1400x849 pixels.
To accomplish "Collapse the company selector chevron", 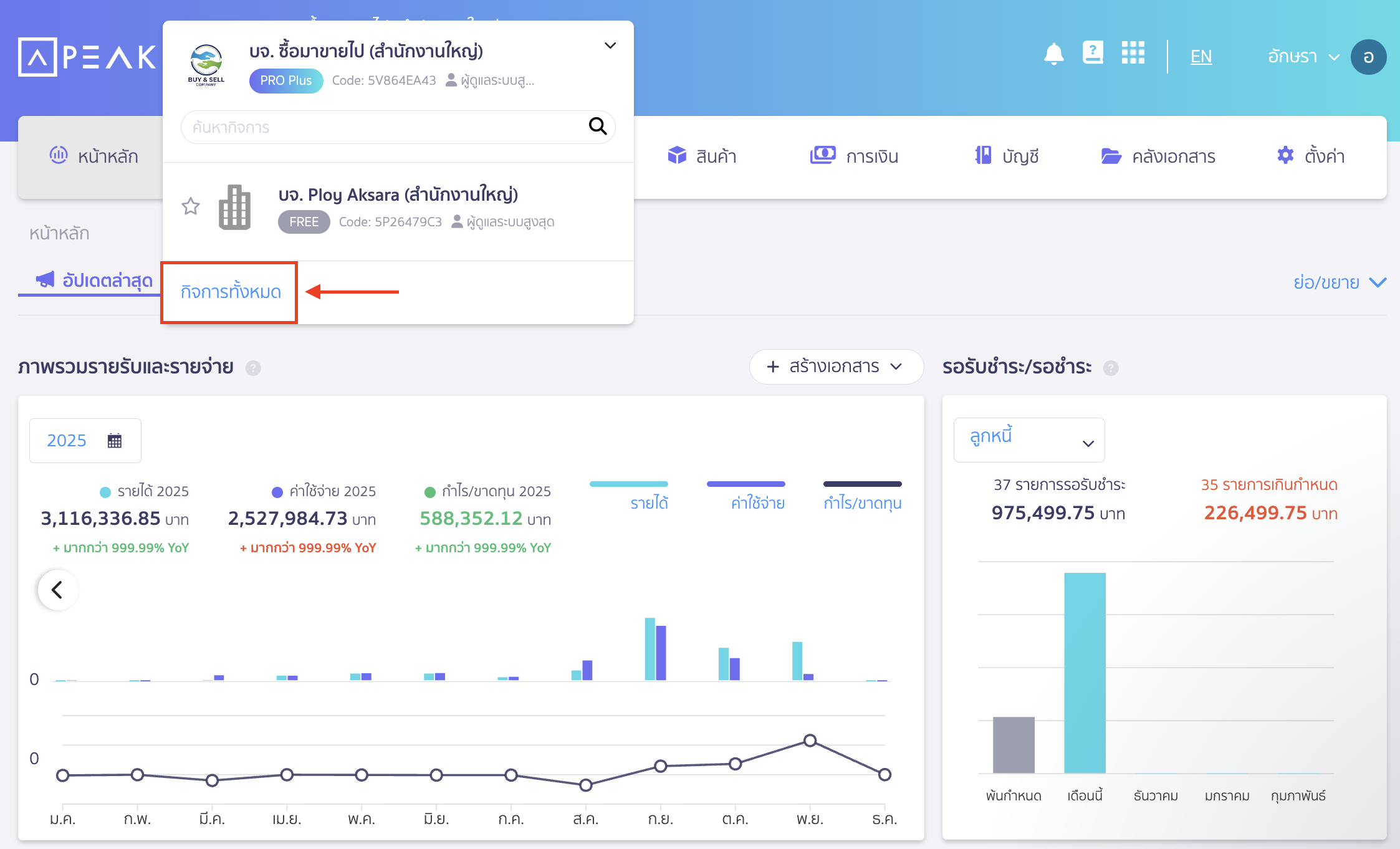I will coord(610,46).
